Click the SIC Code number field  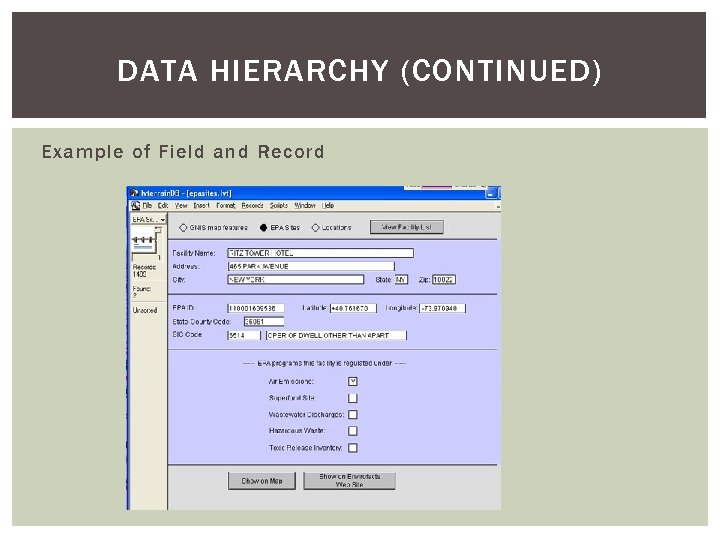(x=244, y=335)
